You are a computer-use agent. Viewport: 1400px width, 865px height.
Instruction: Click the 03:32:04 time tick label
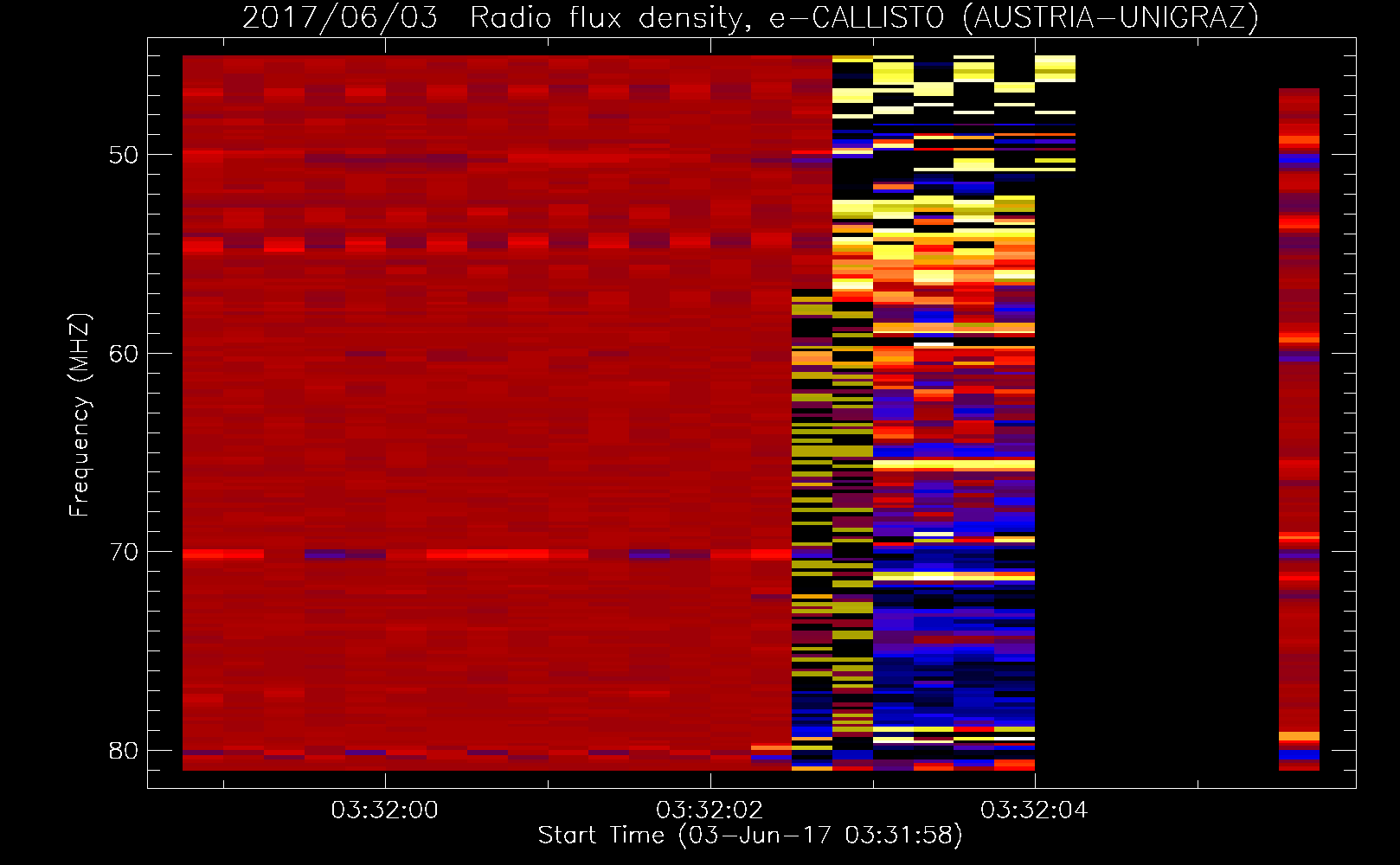click(1034, 811)
